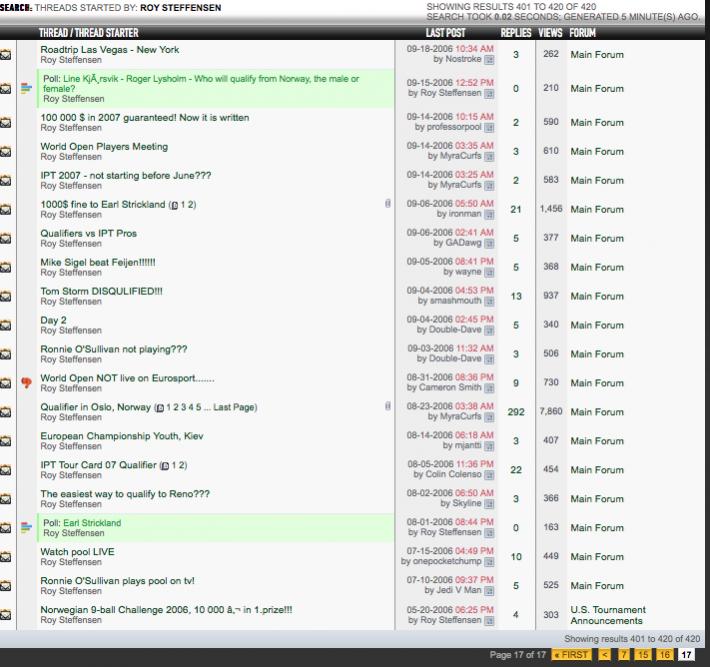This screenshot has width=710, height=667.
Task: Open Tom Storm DISQULIFIED!!! thread
Action: 101,291
